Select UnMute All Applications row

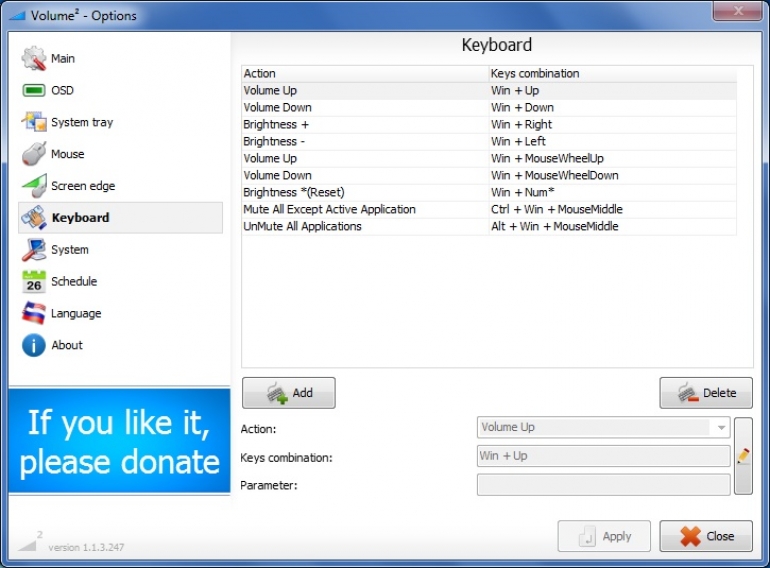pos(489,226)
